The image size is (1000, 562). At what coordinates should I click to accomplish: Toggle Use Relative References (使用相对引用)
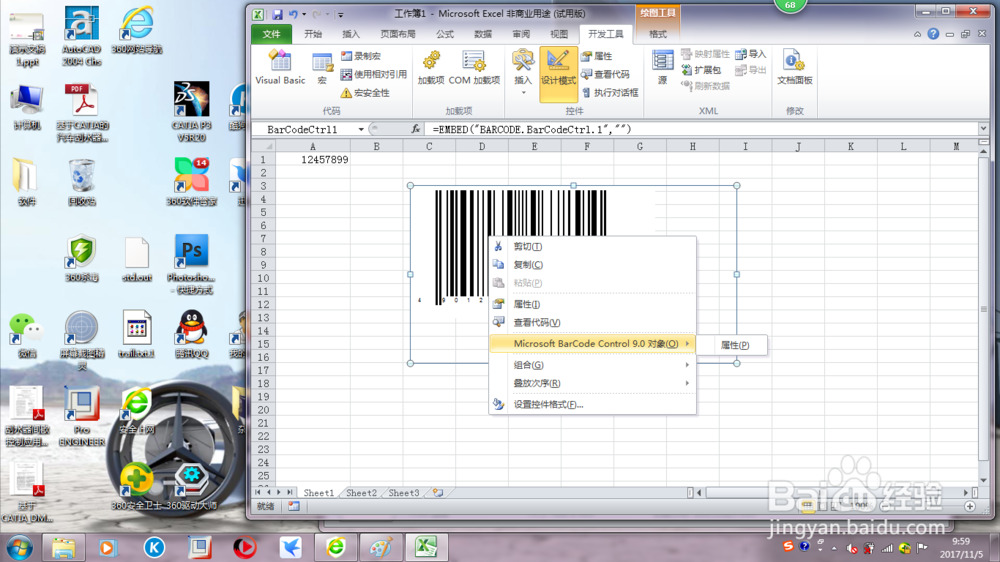374,75
